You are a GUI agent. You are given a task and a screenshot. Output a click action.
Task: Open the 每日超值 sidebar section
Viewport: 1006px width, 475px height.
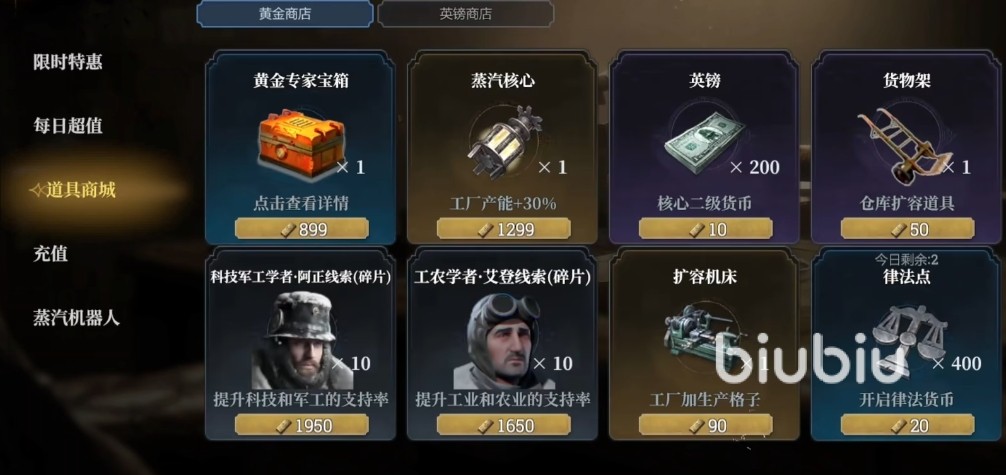click(x=68, y=126)
